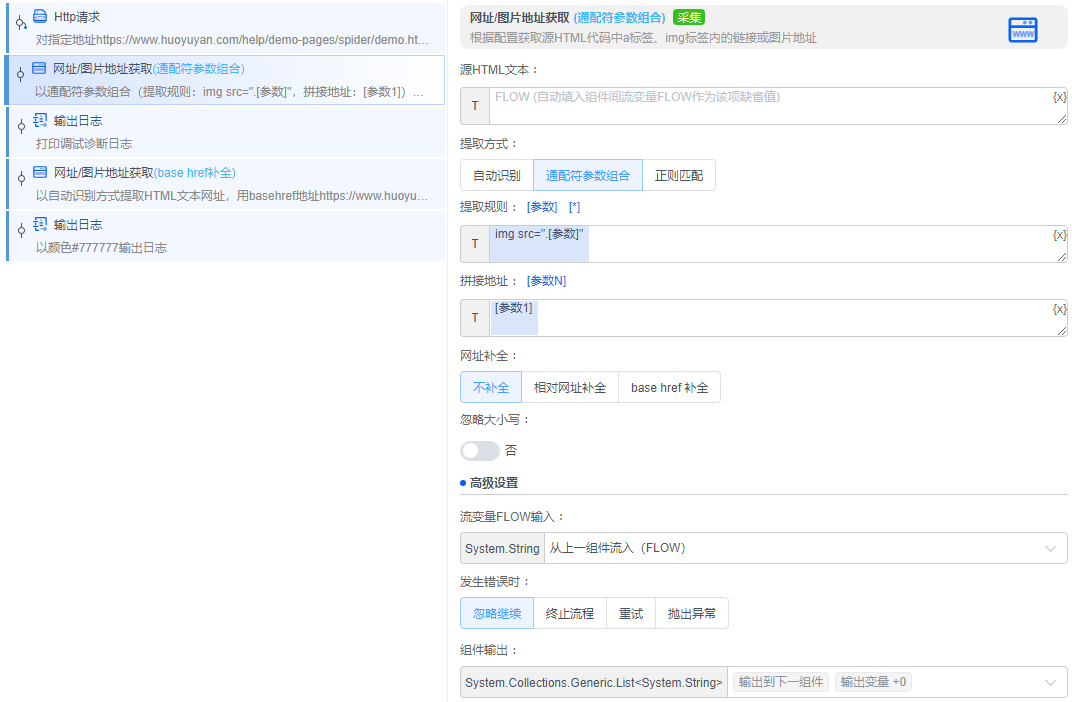Image resolution: width=1072 pixels, height=702 pixels.
Task: Click the T type icon beside the 提取规则 field
Action: (473, 243)
